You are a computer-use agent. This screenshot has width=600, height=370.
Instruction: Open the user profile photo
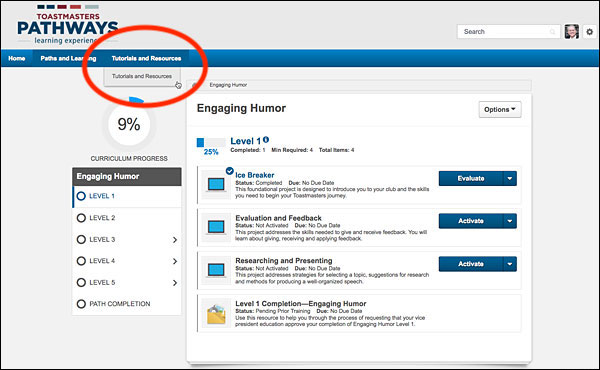[x=572, y=32]
